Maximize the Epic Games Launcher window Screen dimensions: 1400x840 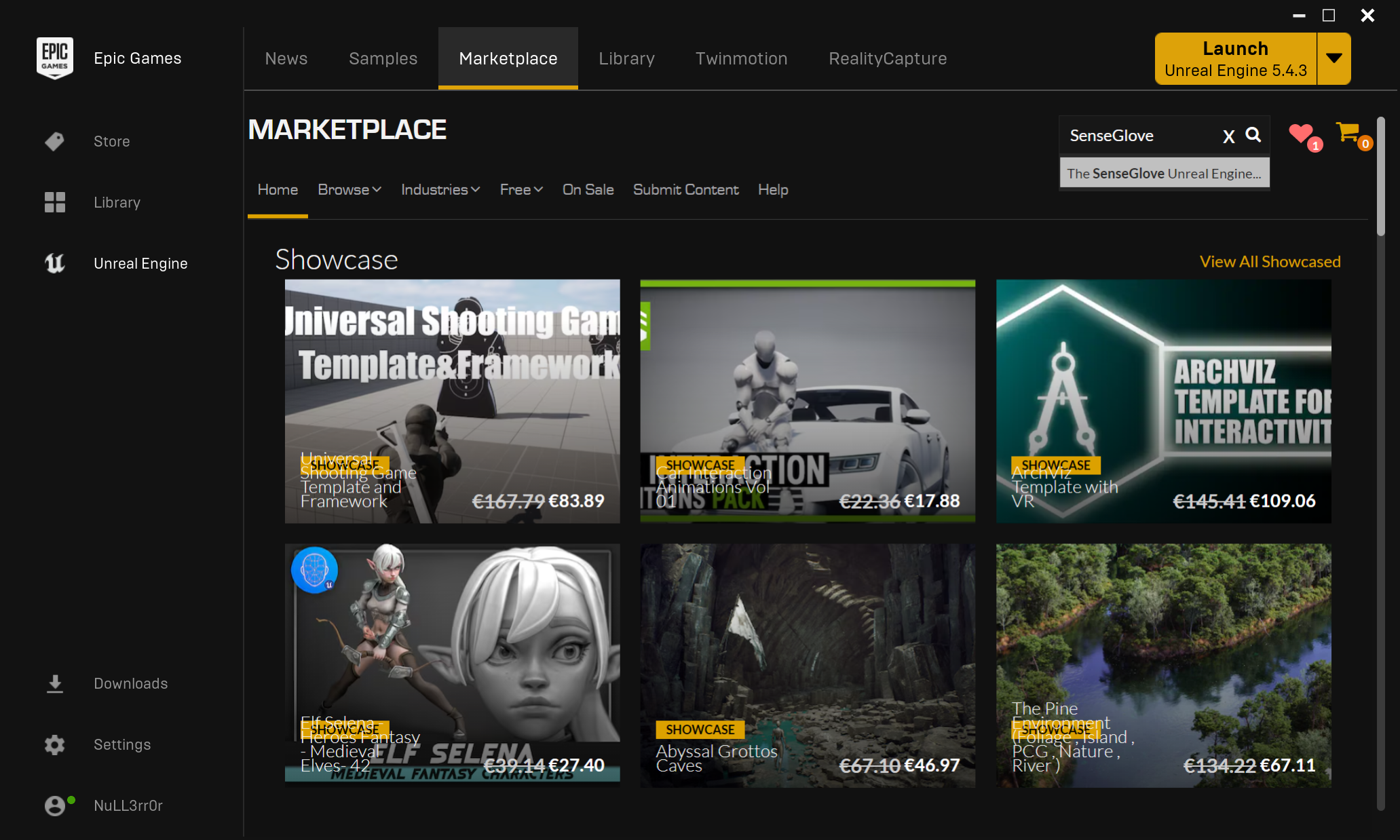point(1329,15)
